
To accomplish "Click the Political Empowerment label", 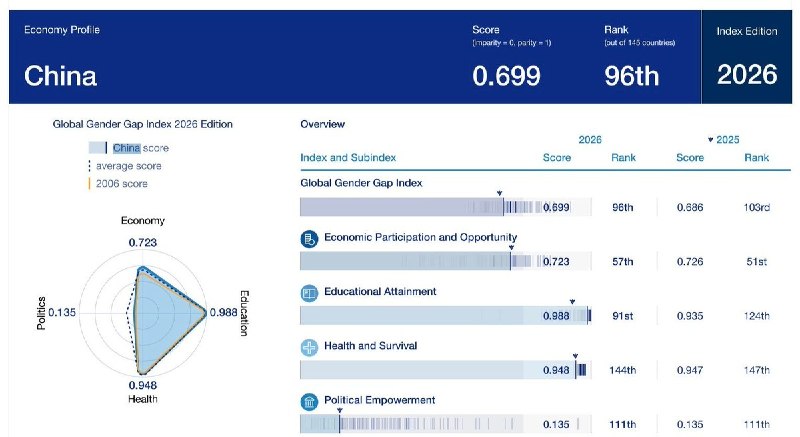I will coord(380,400).
